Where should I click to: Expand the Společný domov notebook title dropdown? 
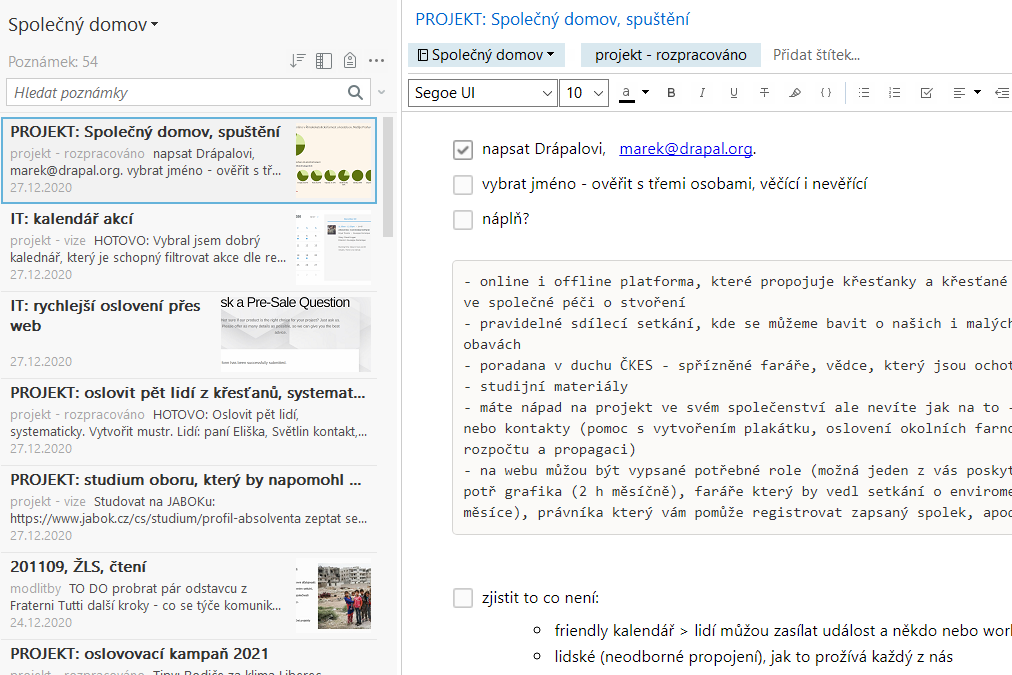pos(83,25)
